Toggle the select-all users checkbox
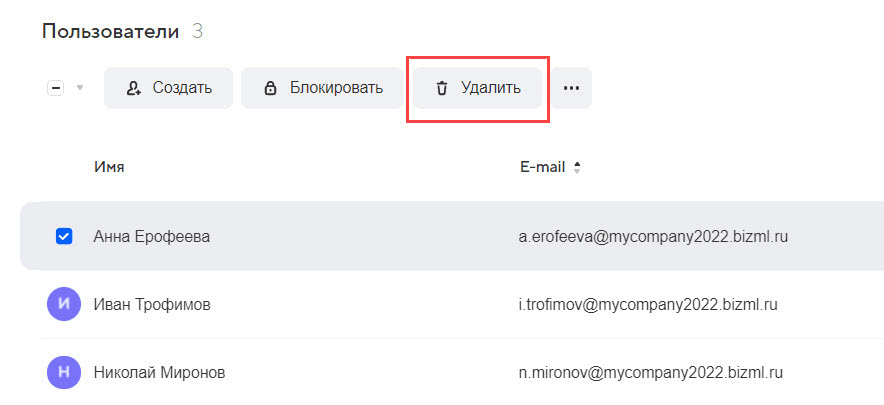884x405 pixels. 56,88
